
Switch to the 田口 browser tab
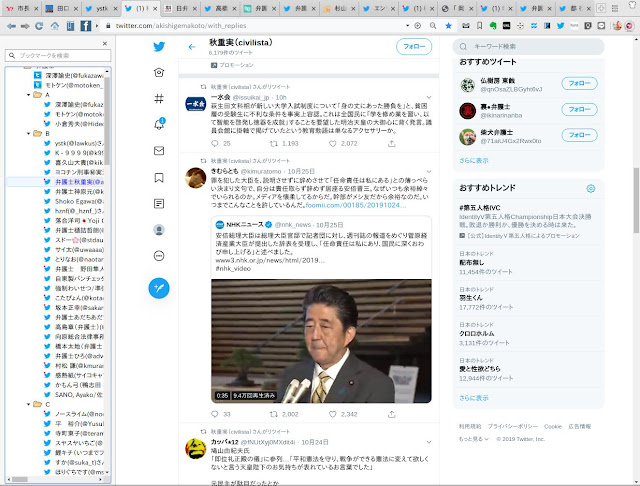[x=62, y=8]
